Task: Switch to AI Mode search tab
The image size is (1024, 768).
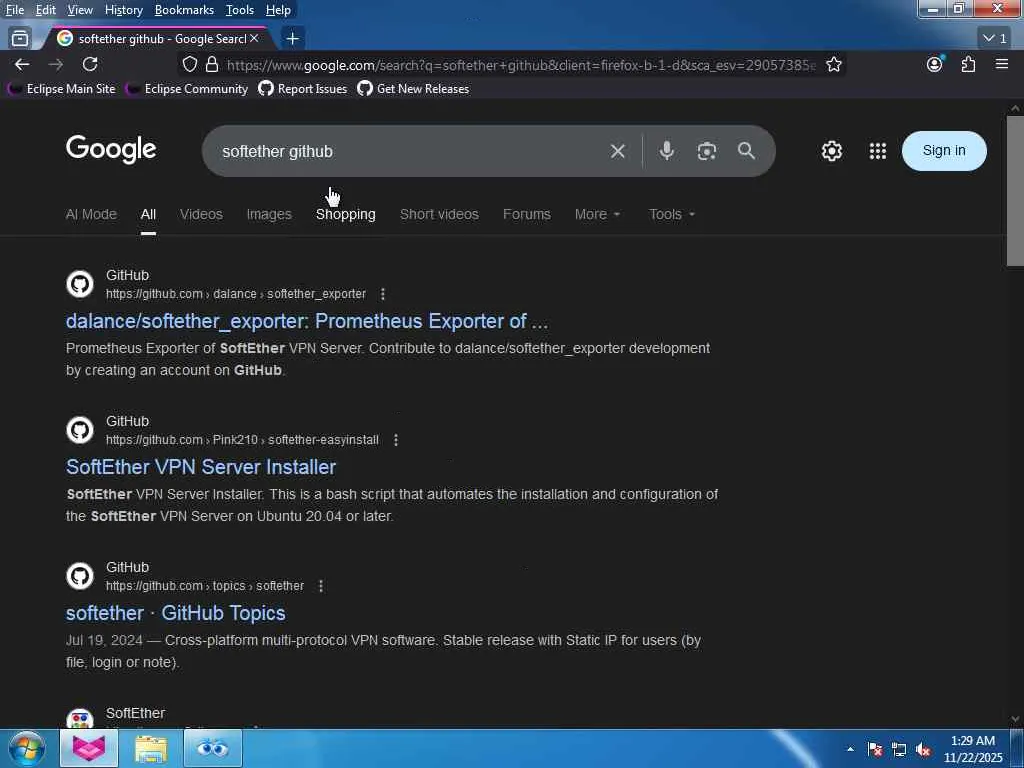Action: (91, 214)
